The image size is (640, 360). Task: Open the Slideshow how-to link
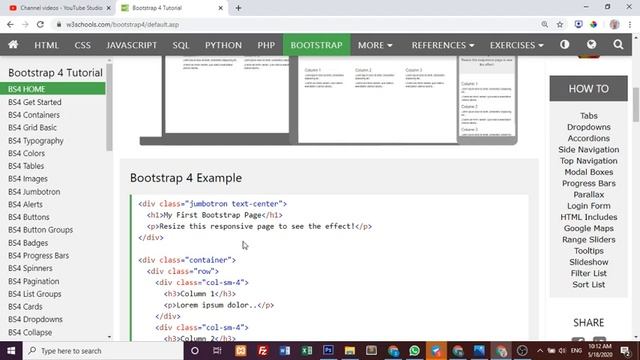(589, 262)
